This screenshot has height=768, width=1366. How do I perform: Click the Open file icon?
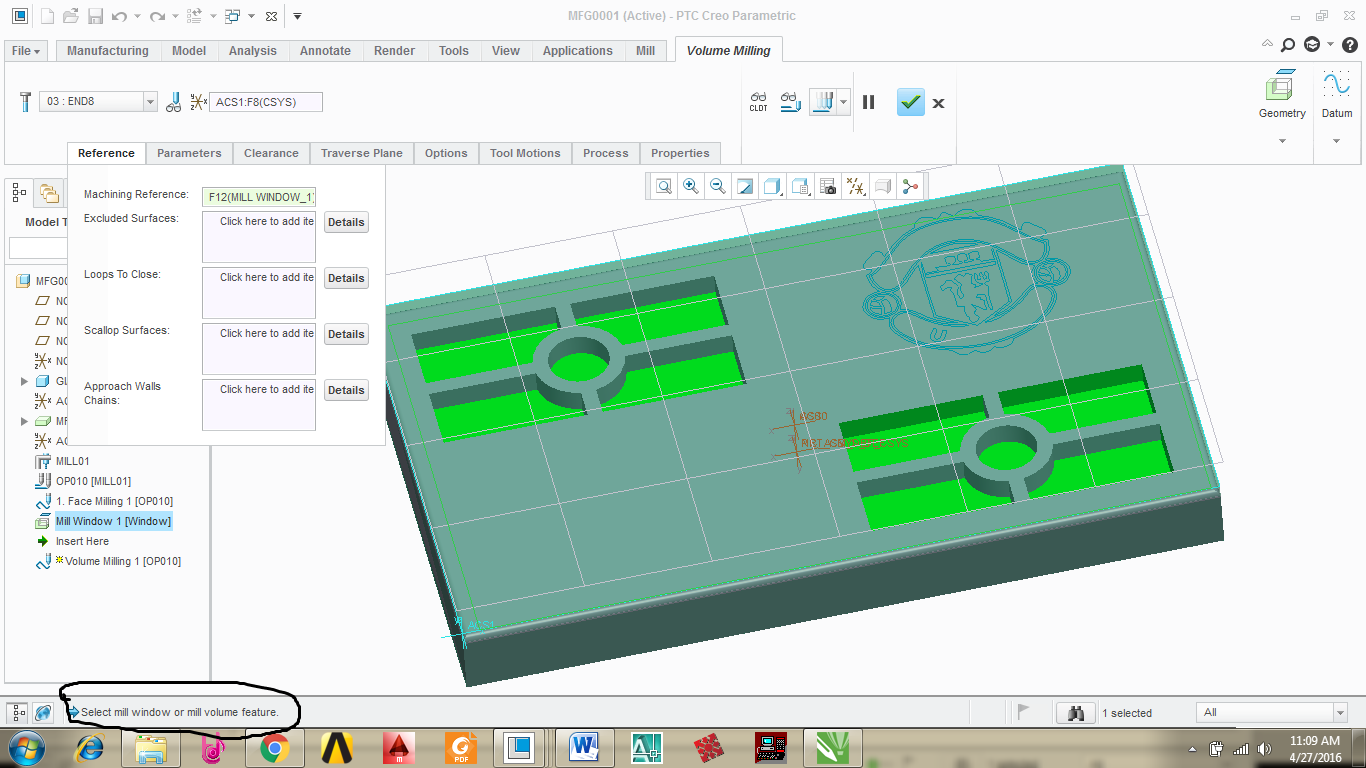point(71,16)
